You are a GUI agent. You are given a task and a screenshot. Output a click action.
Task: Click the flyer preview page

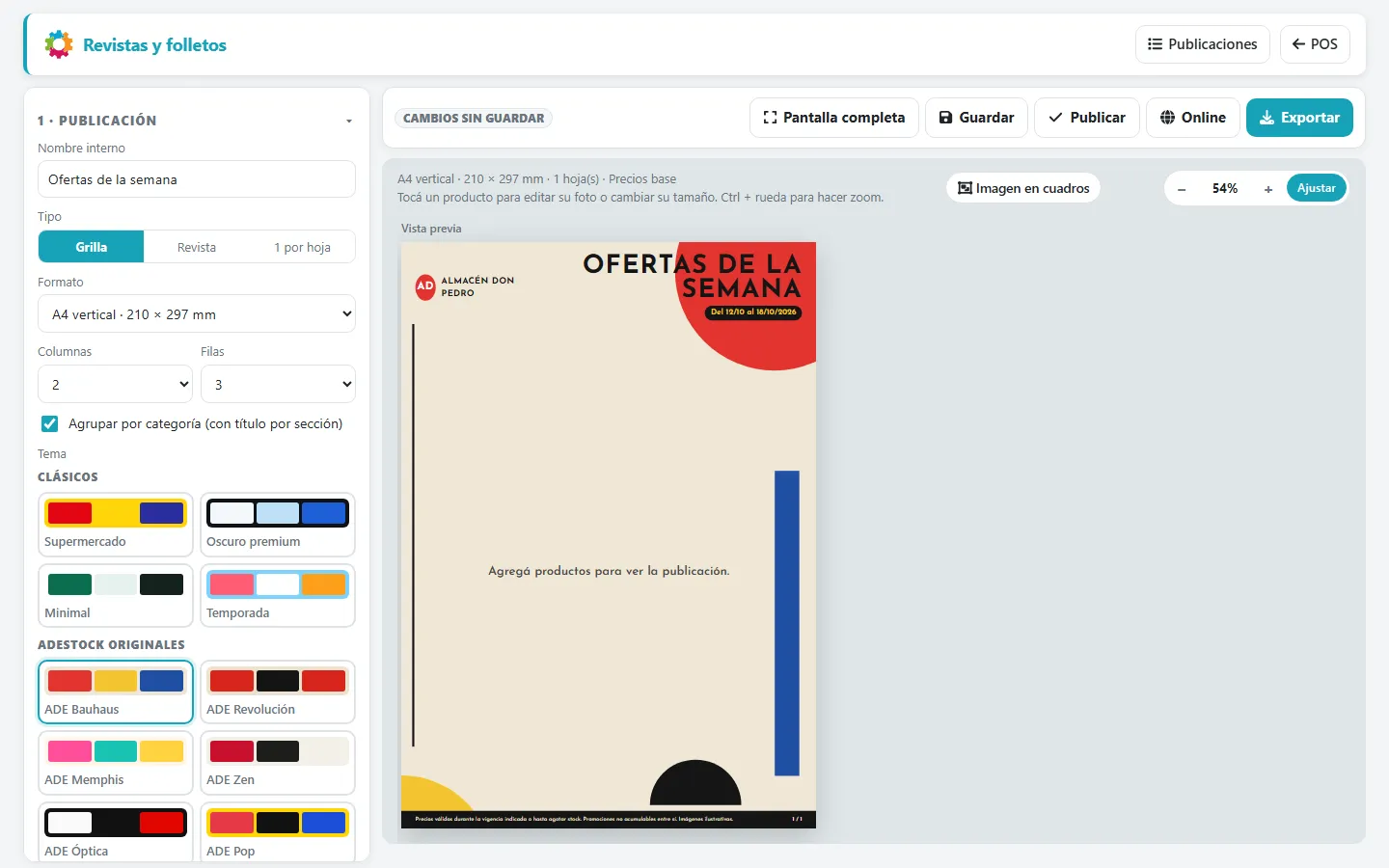point(609,535)
